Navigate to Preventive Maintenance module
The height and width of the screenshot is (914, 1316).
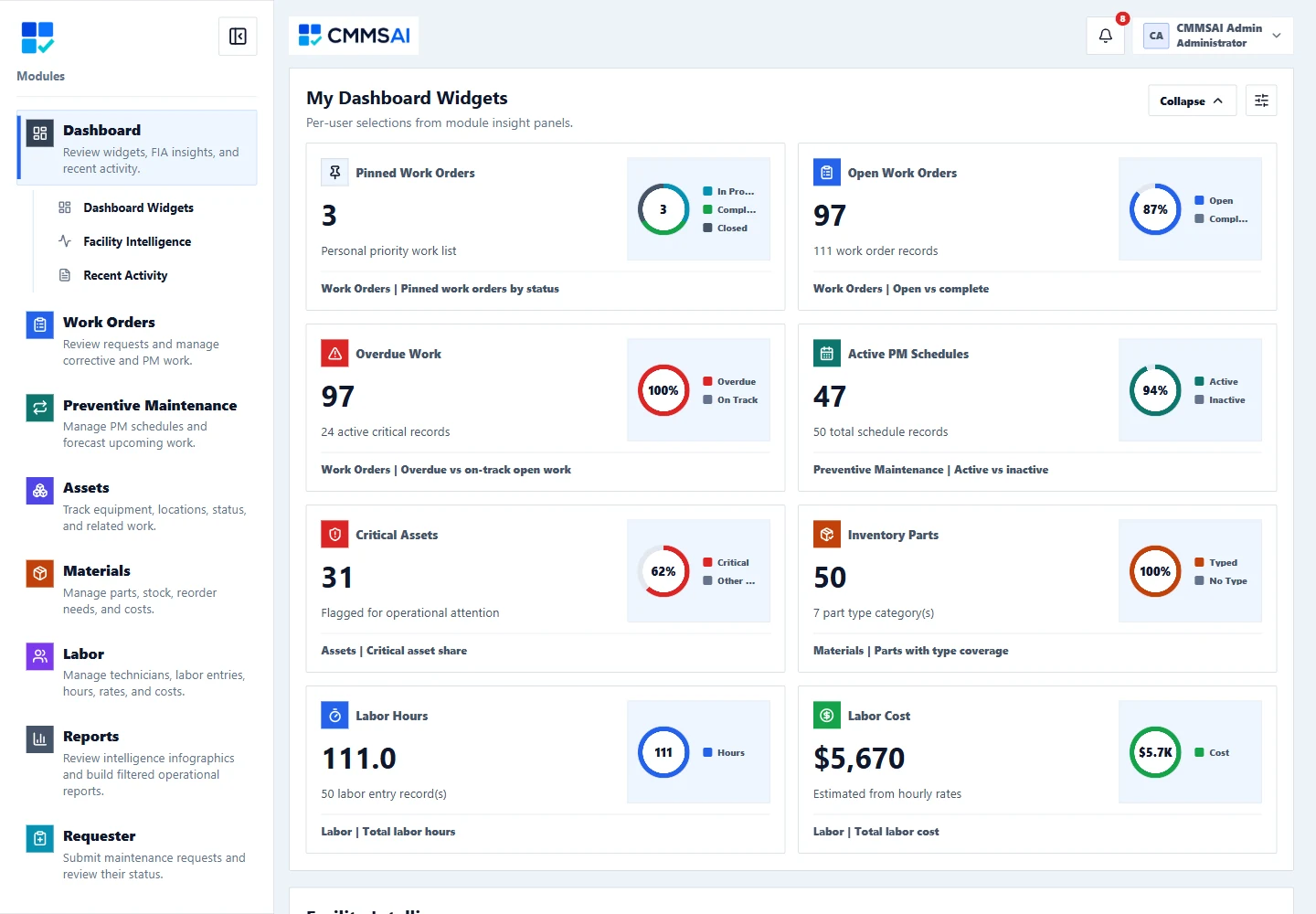137,423
